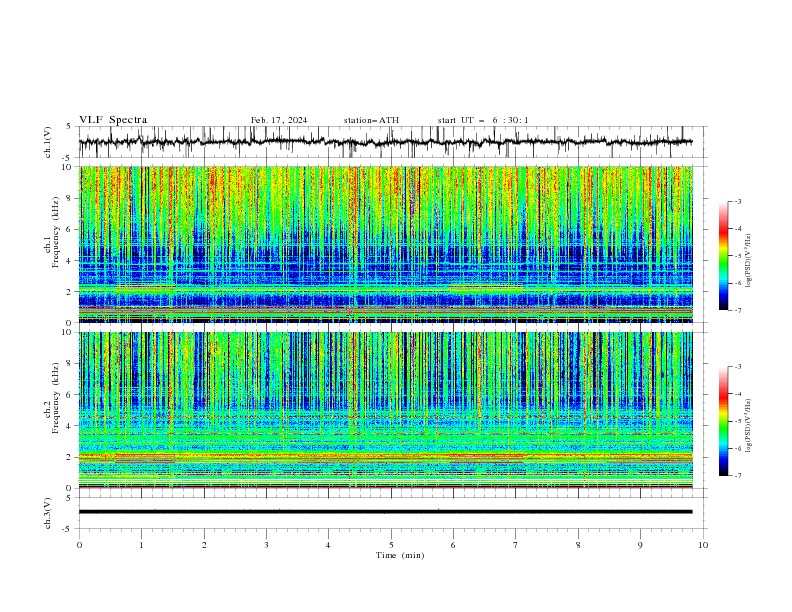This screenshot has height=612, width=792.
Task: Click the 'station=ATH' label
Action: 371,120
